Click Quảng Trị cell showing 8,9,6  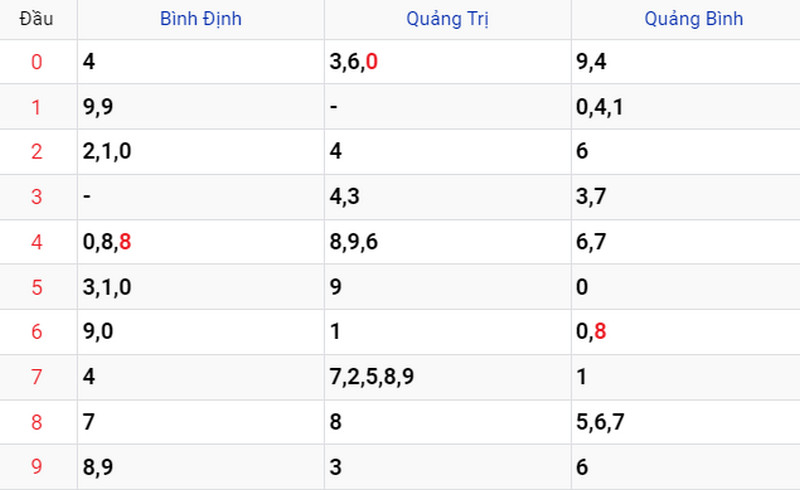(x=354, y=242)
